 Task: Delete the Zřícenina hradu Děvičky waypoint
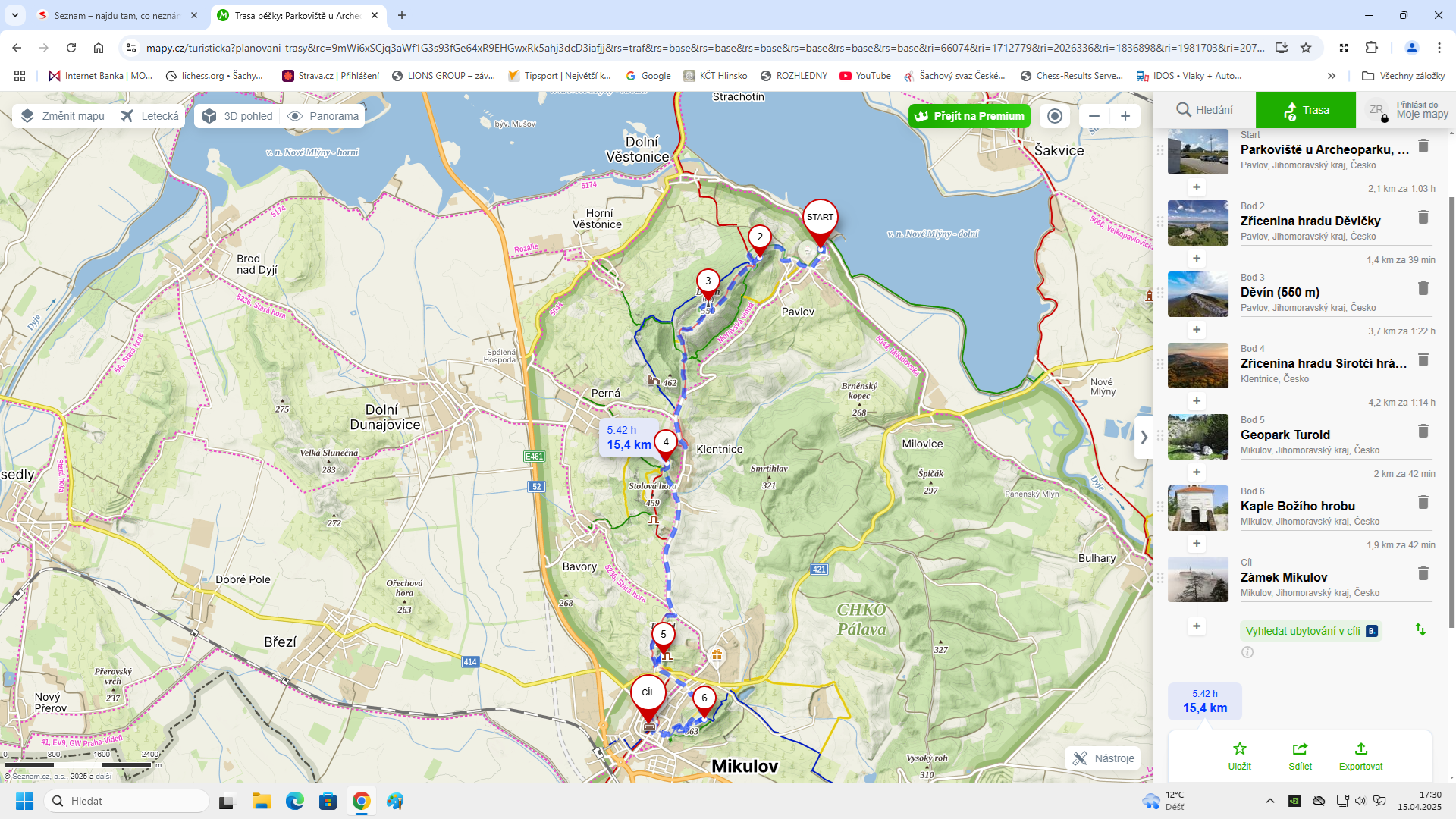(1423, 218)
